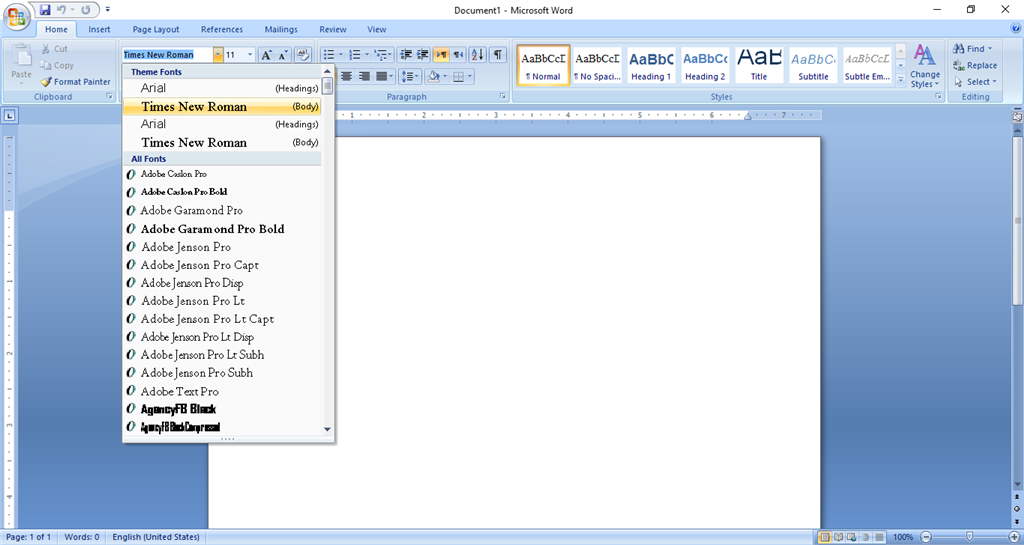Image resolution: width=1024 pixels, height=545 pixels.
Task: Click the Replace button
Action: point(974,65)
